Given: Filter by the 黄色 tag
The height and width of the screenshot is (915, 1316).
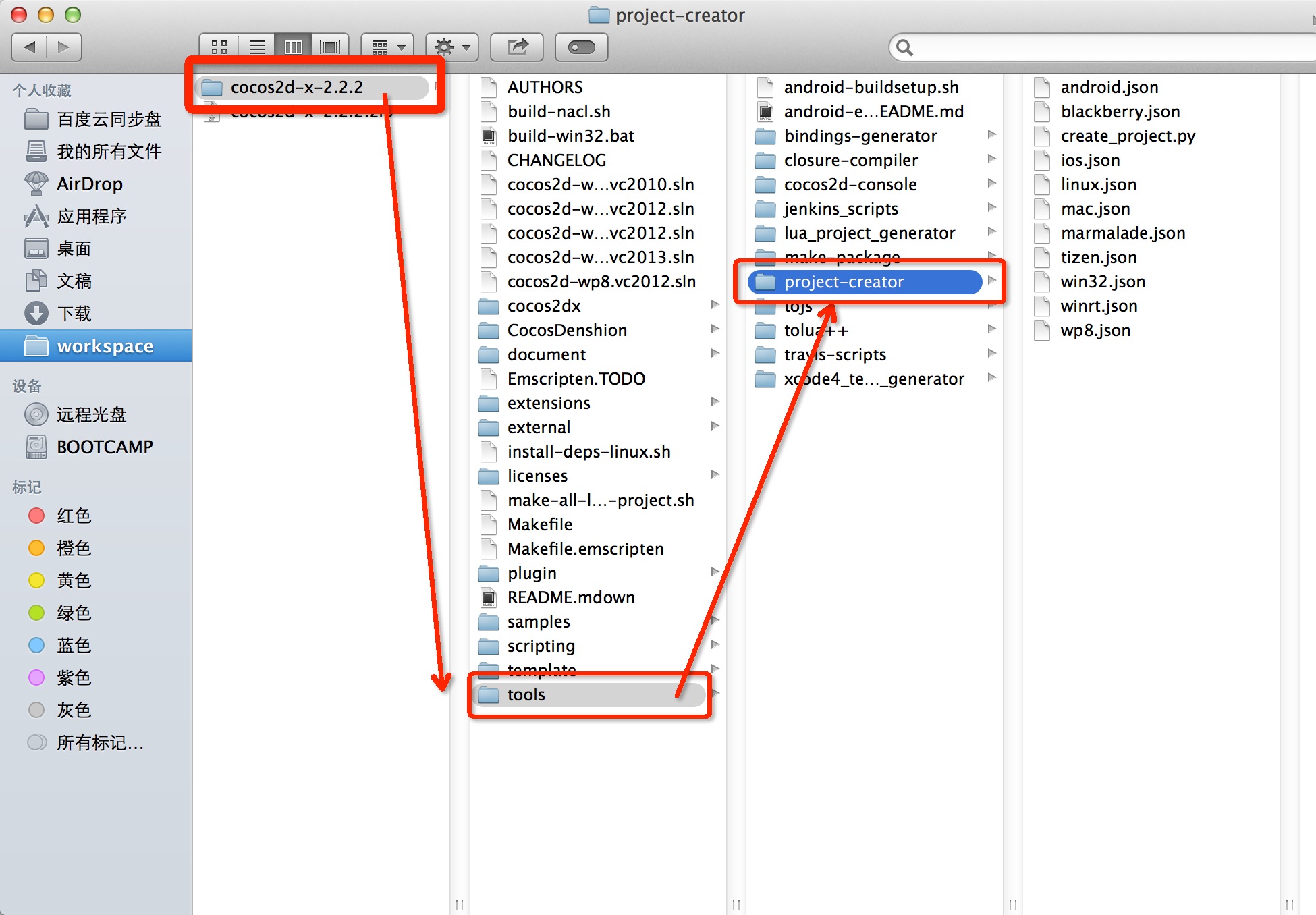Looking at the screenshot, I should pyautogui.click(x=96, y=581).
